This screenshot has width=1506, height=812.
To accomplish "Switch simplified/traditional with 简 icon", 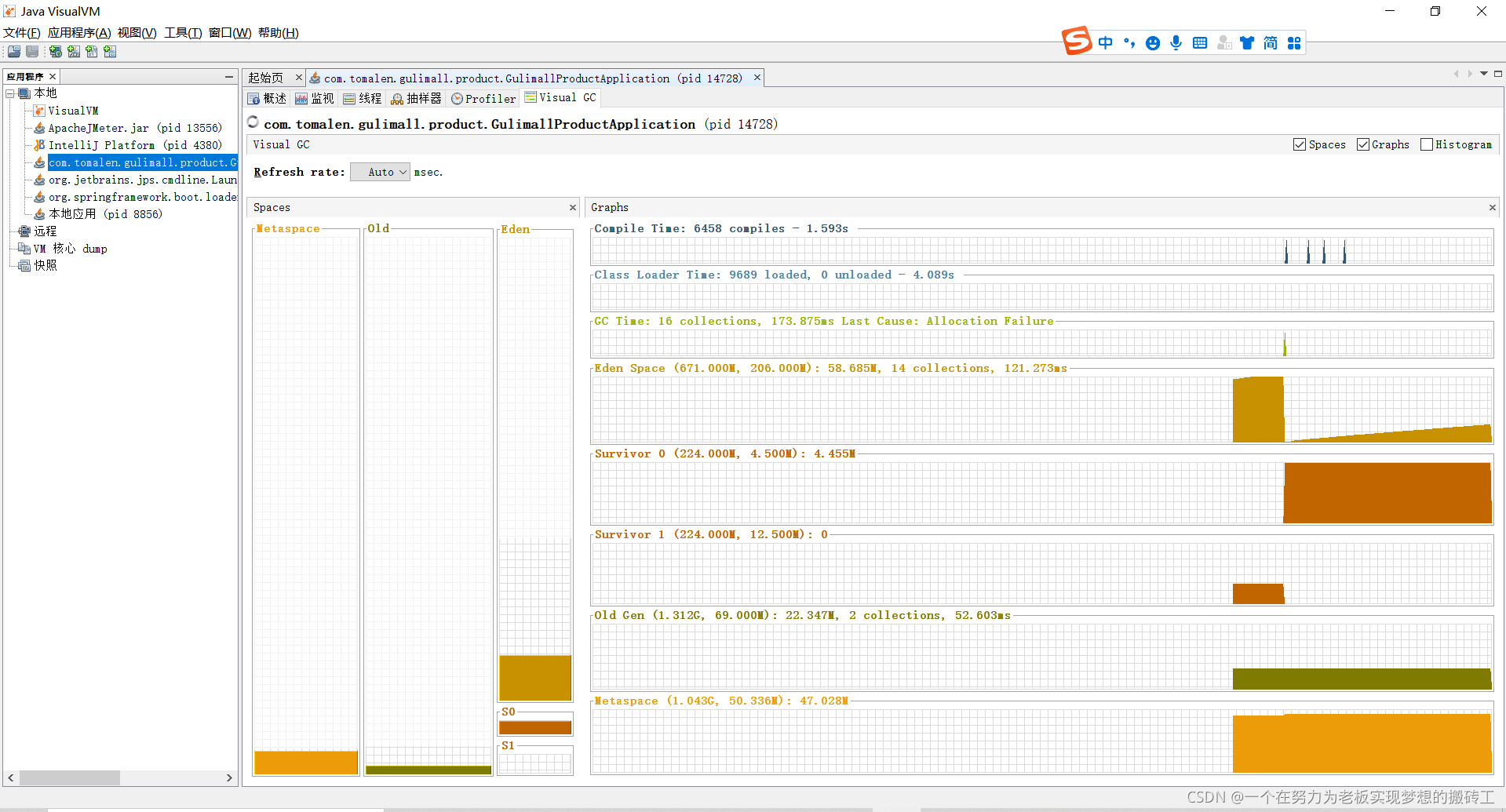I will [x=1271, y=43].
